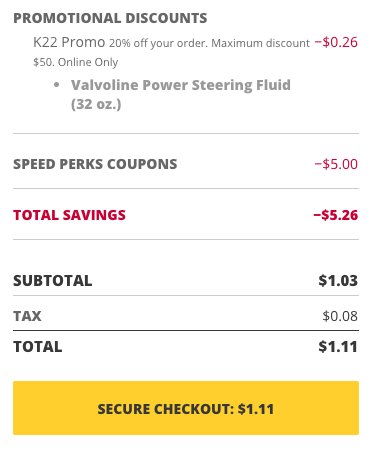Click the '$50. Online Only' text
Viewport: 373px width, 451px height.
click(76, 62)
